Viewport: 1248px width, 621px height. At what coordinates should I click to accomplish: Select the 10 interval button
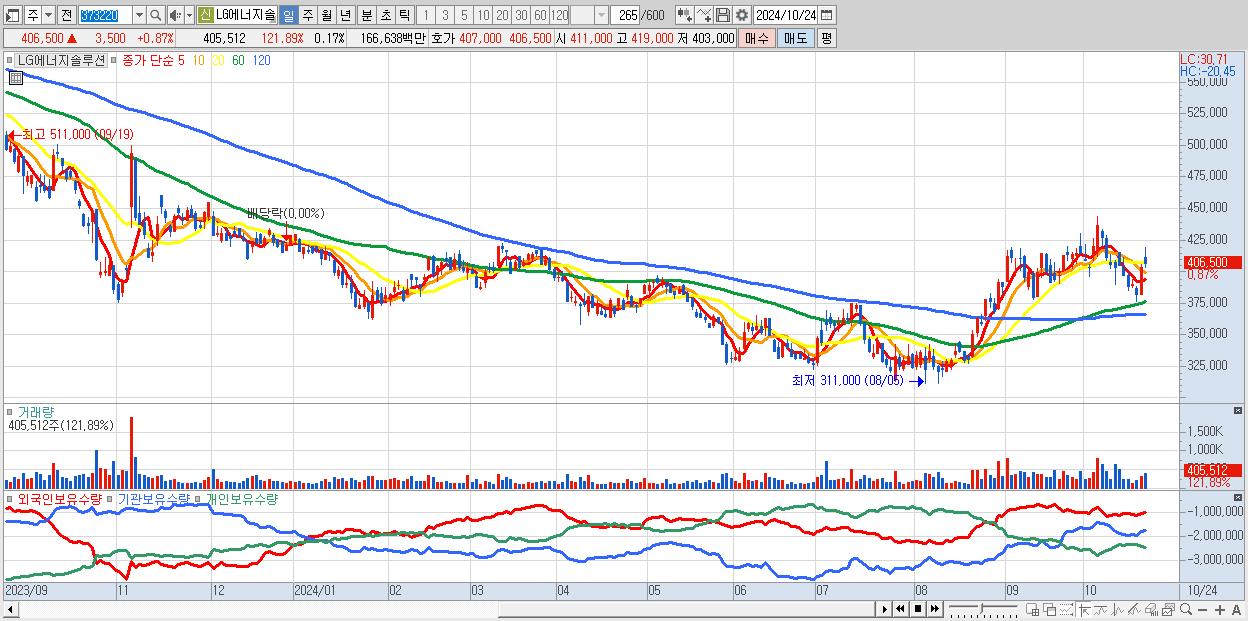point(483,16)
